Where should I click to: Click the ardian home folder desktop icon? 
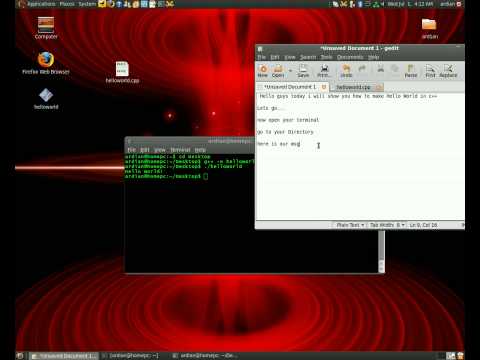(429, 28)
